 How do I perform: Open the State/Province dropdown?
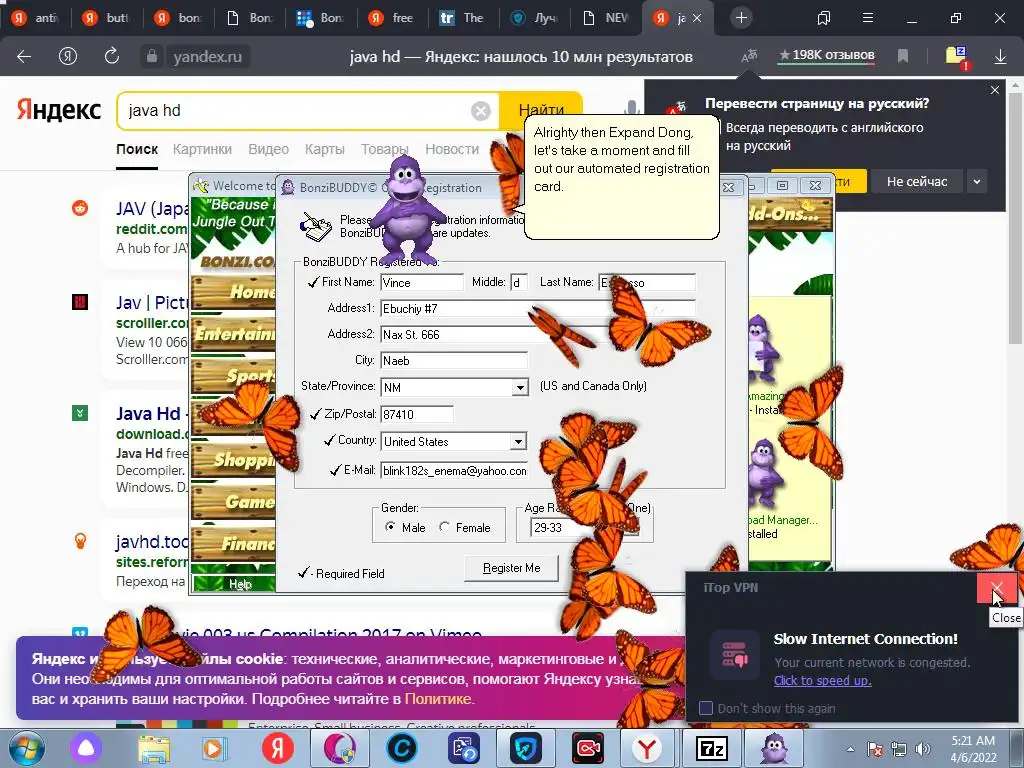[x=520, y=387]
